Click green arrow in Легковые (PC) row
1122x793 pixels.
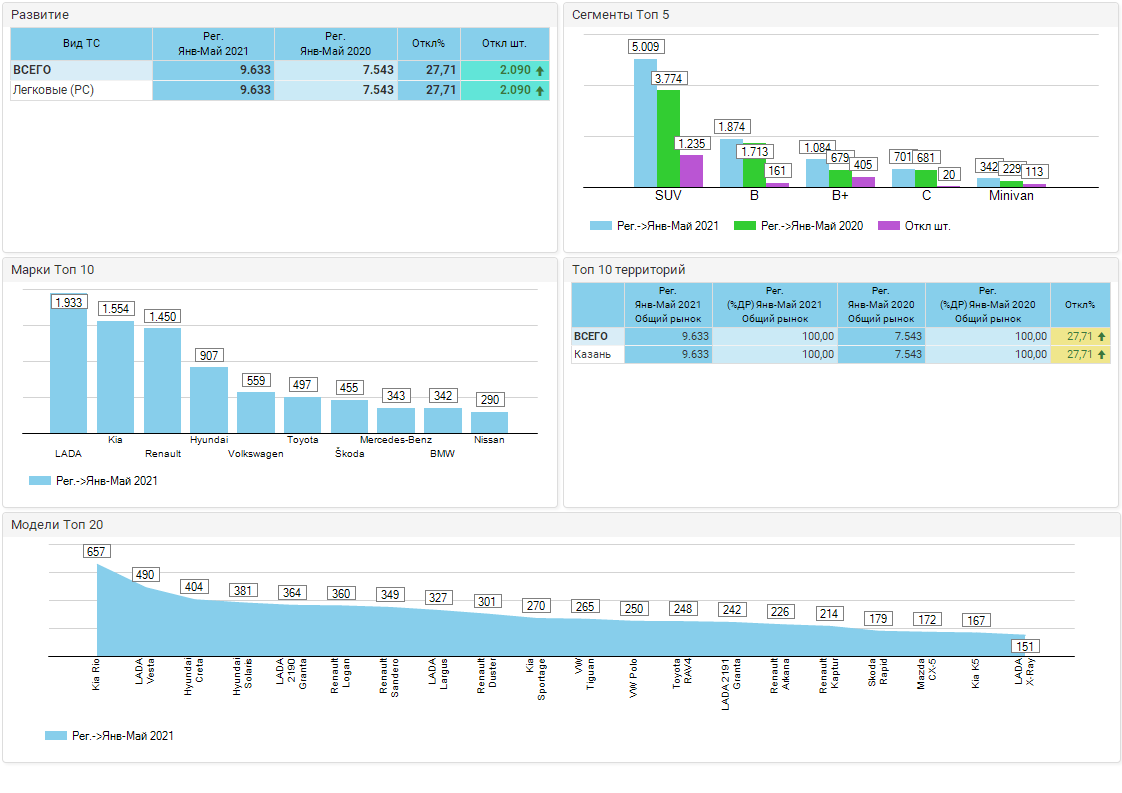click(540, 90)
